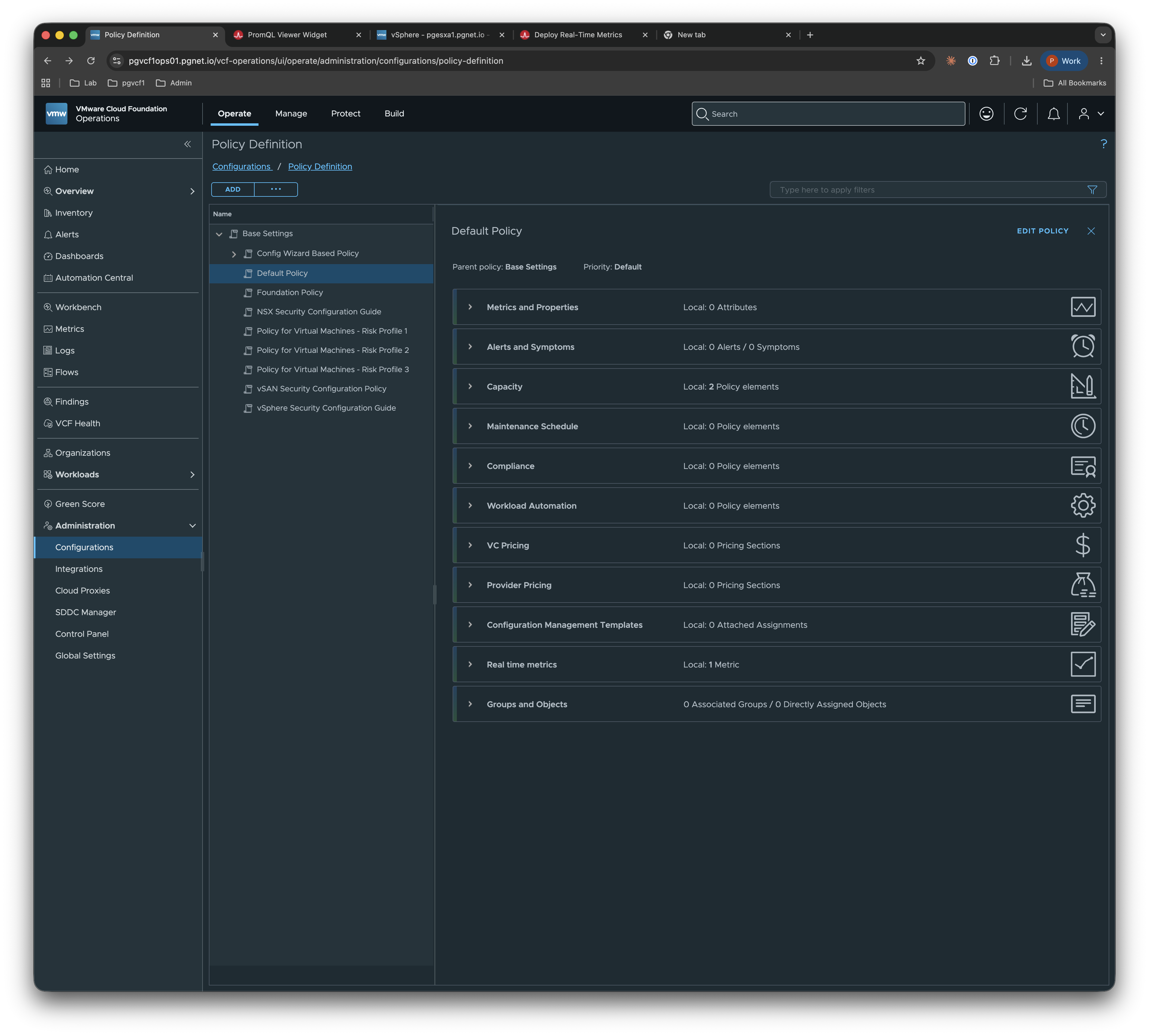Click the Maintenance Schedule clock icon
1149x1036 pixels.
tap(1083, 426)
